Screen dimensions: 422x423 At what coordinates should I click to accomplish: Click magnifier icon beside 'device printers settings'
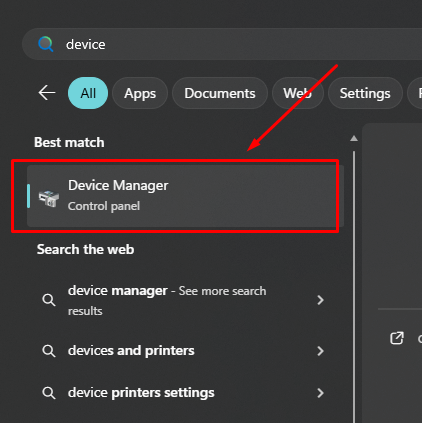(x=49, y=393)
